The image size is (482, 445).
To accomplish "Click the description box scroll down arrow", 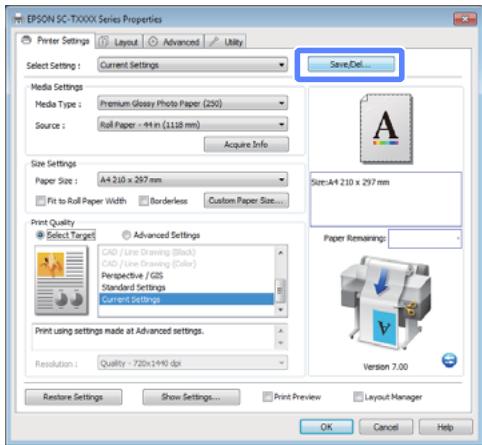I will point(281,343).
